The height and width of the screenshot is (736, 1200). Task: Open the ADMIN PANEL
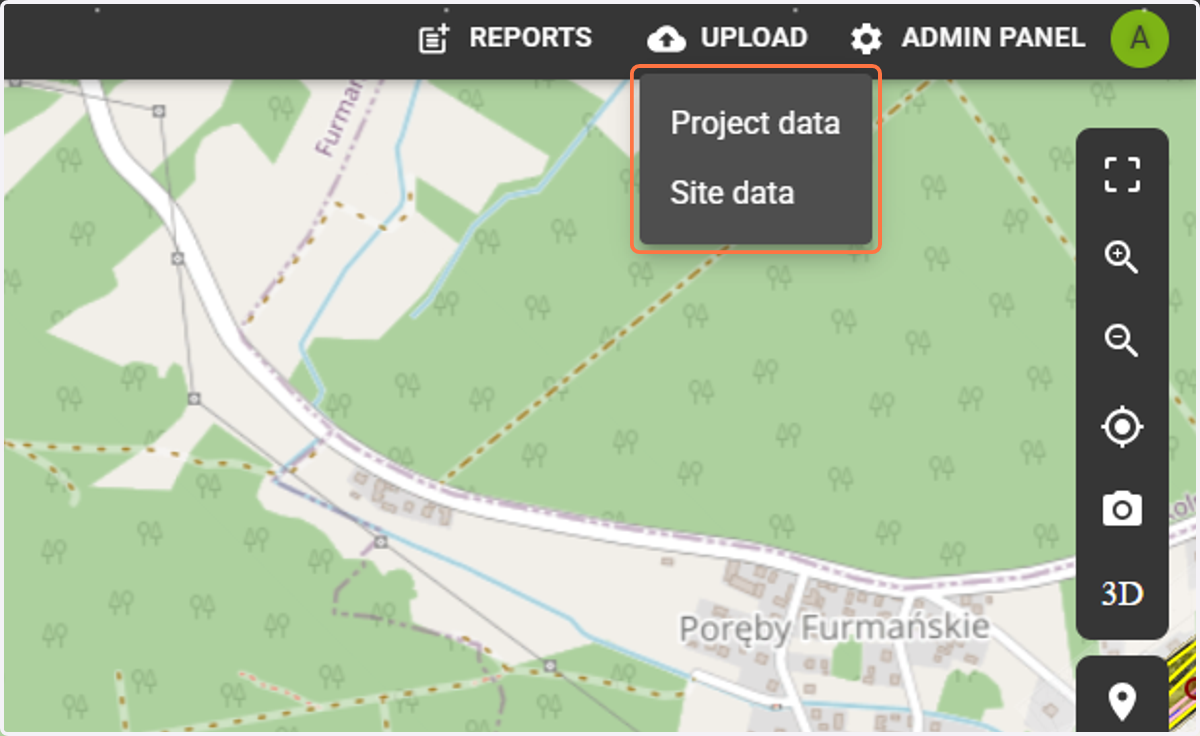coord(993,38)
